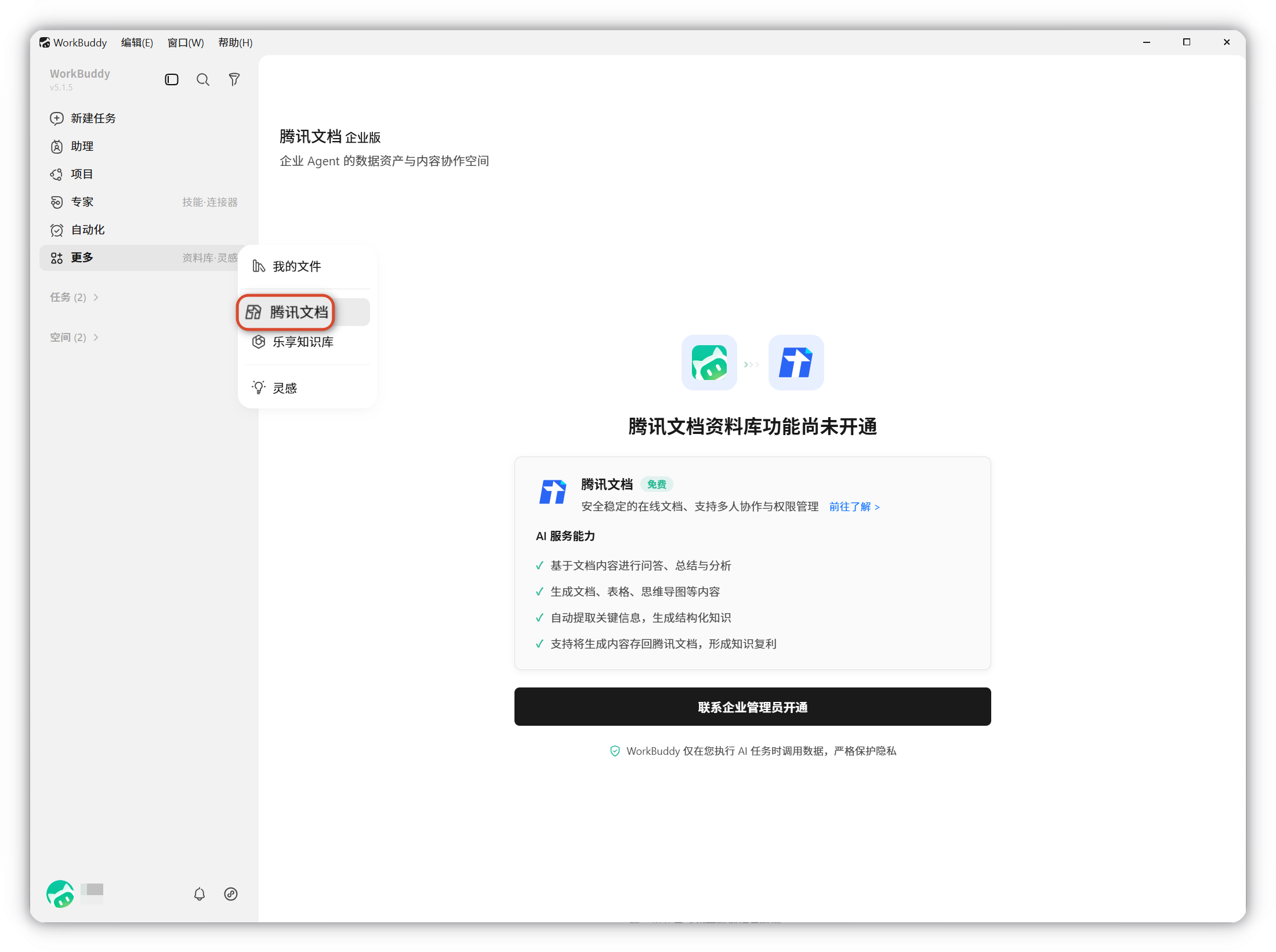1276x952 pixels.
Task: Expand the 任务 (2) section
Action: coord(74,297)
